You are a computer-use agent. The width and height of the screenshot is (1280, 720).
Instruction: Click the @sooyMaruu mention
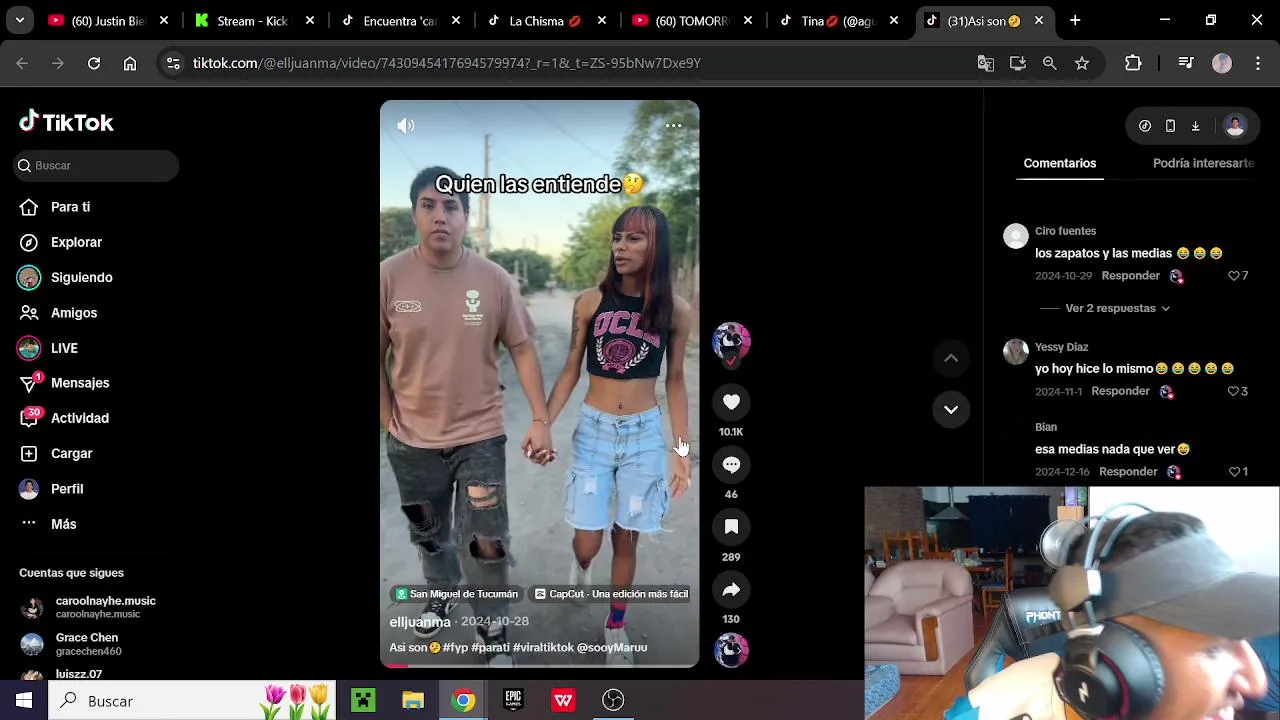(x=612, y=647)
